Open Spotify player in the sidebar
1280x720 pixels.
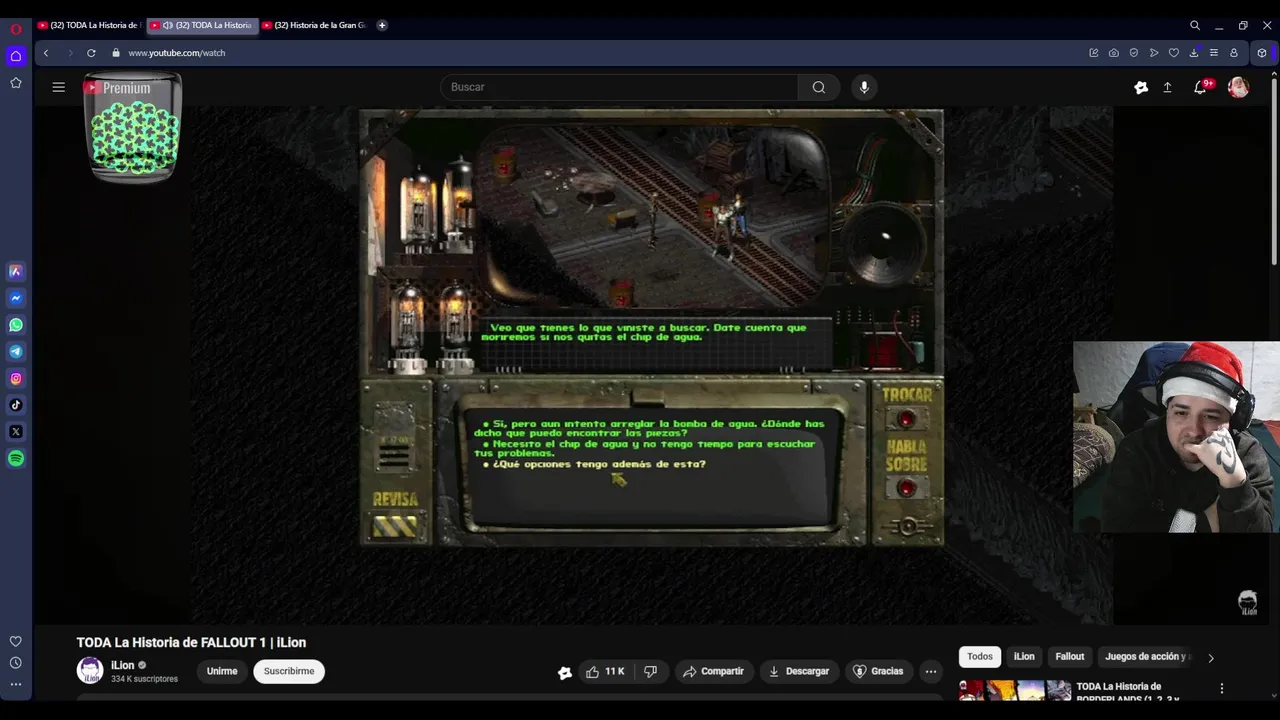(x=16, y=458)
